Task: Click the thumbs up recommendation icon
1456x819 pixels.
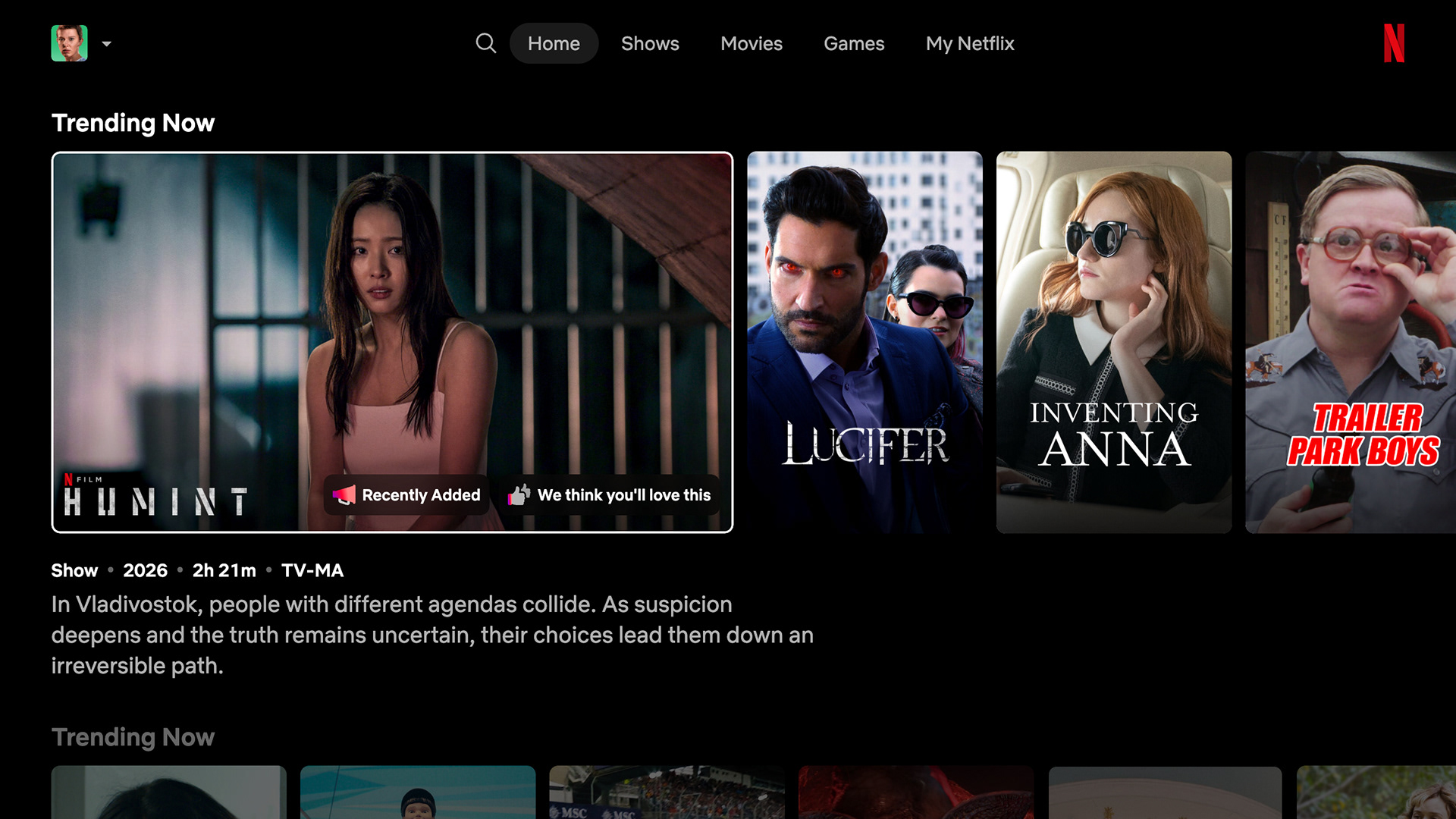Action: pos(519,495)
